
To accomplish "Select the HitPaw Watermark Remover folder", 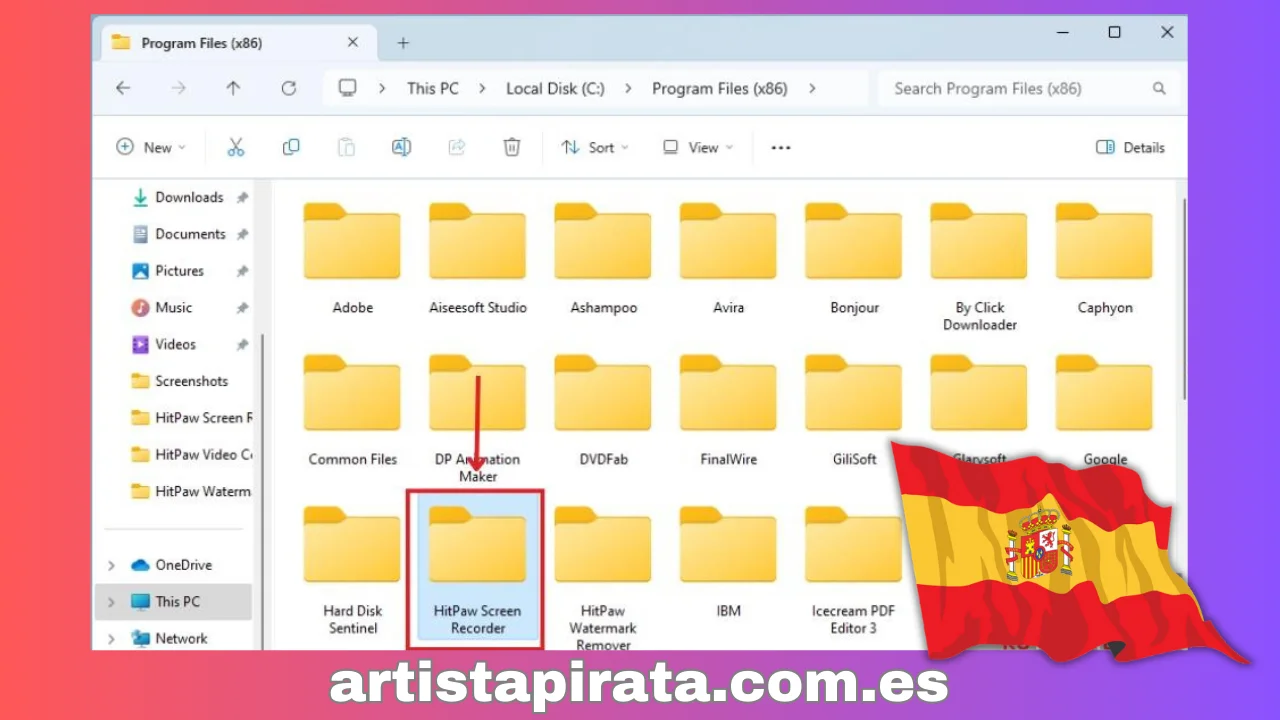I will [x=604, y=578].
